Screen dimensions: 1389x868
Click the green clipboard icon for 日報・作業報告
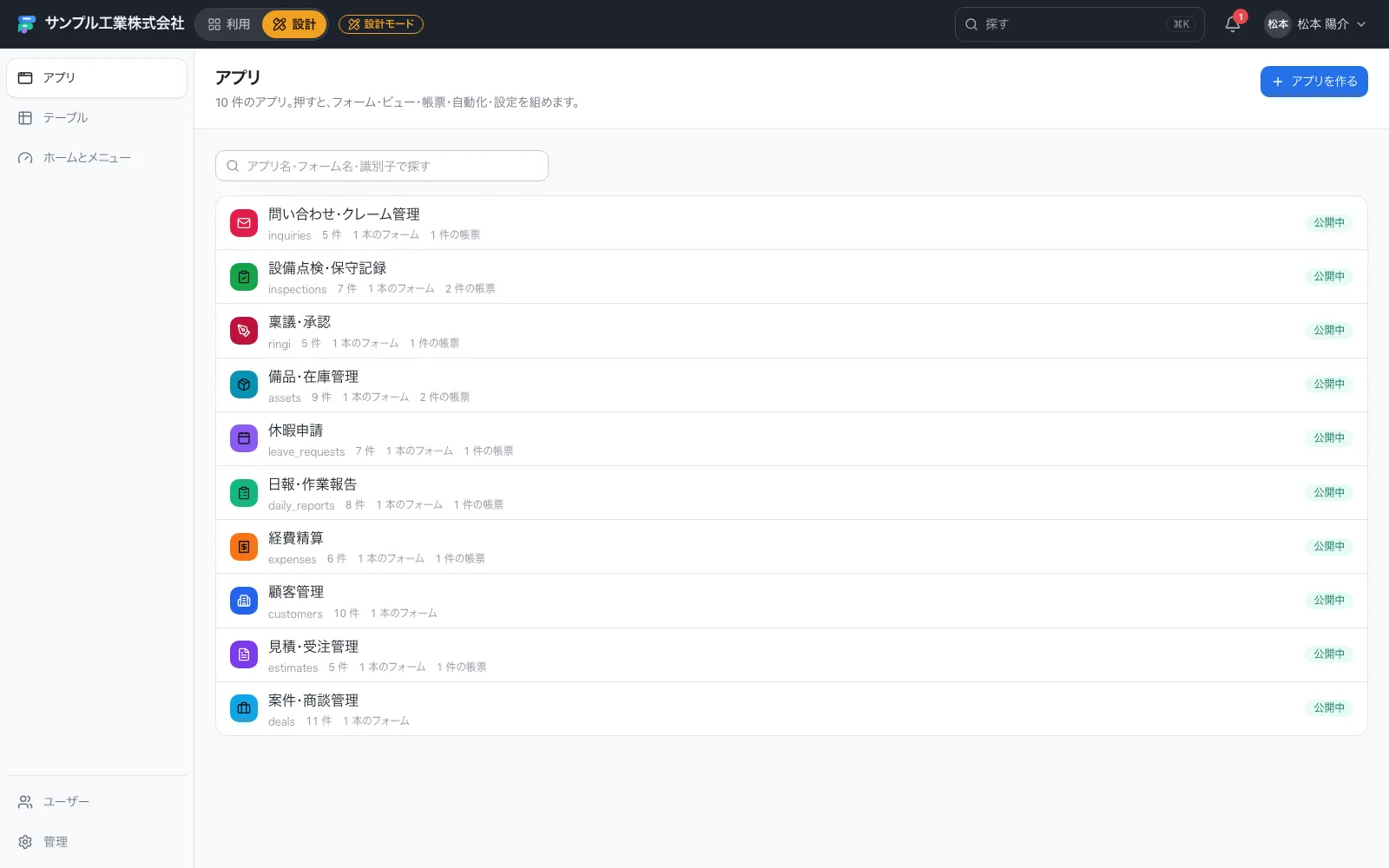(x=244, y=493)
